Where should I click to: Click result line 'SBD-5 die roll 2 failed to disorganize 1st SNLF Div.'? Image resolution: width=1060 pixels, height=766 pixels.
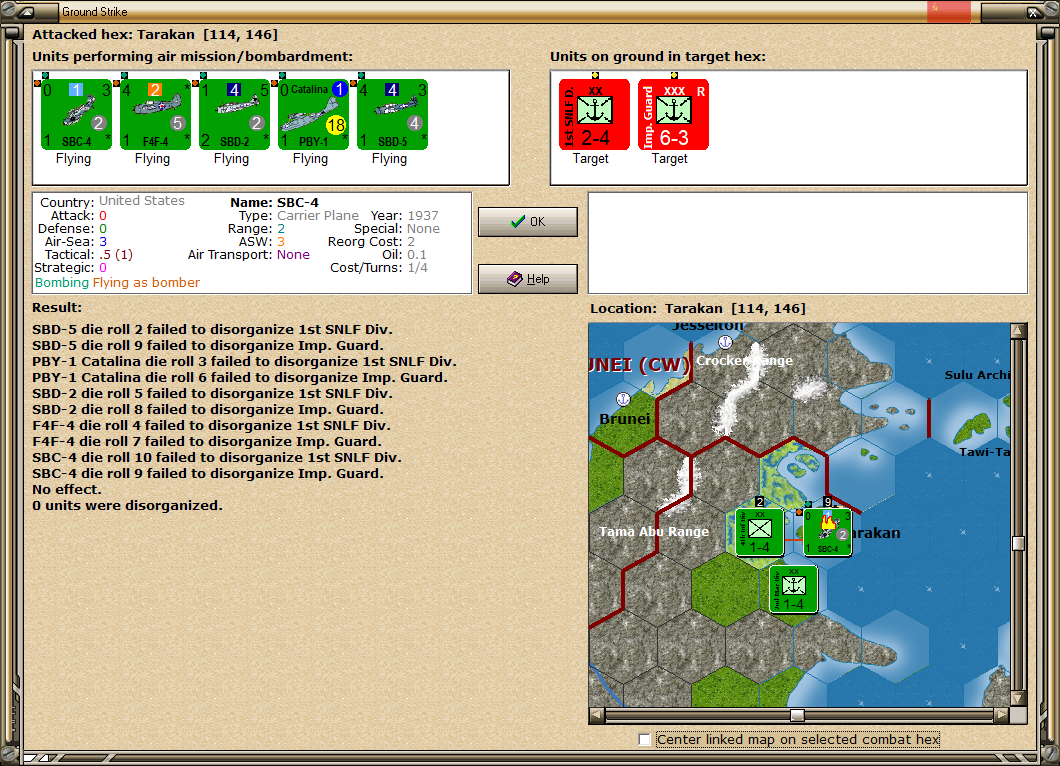coord(212,330)
